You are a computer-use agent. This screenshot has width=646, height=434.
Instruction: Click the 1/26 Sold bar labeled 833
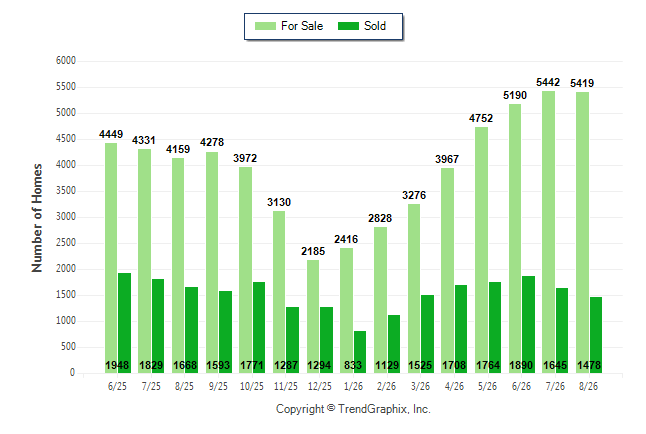pos(360,352)
